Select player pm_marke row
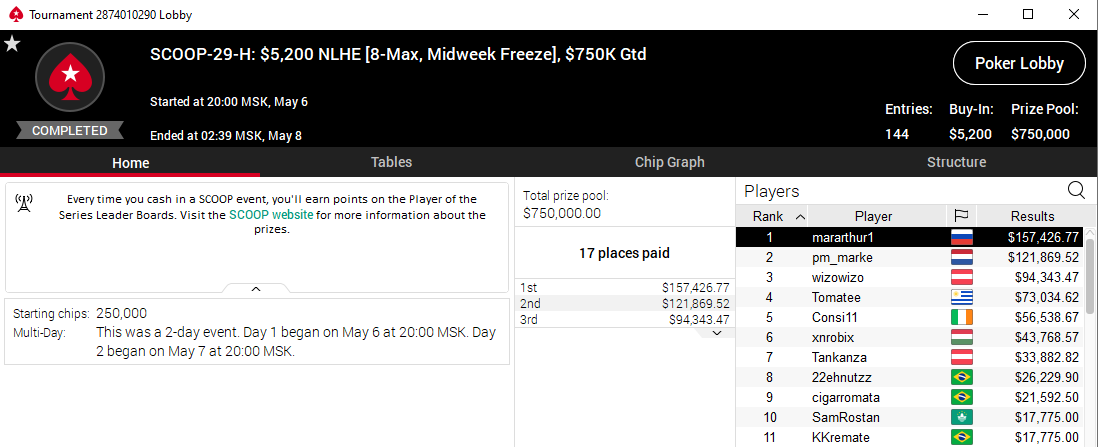The width and height of the screenshot is (1098, 447). click(x=840, y=257)
